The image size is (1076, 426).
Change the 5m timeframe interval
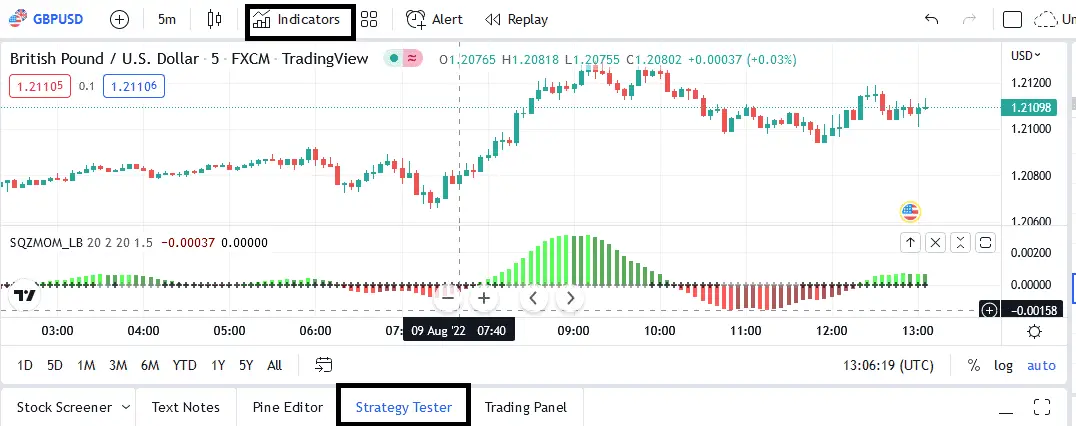167,19
